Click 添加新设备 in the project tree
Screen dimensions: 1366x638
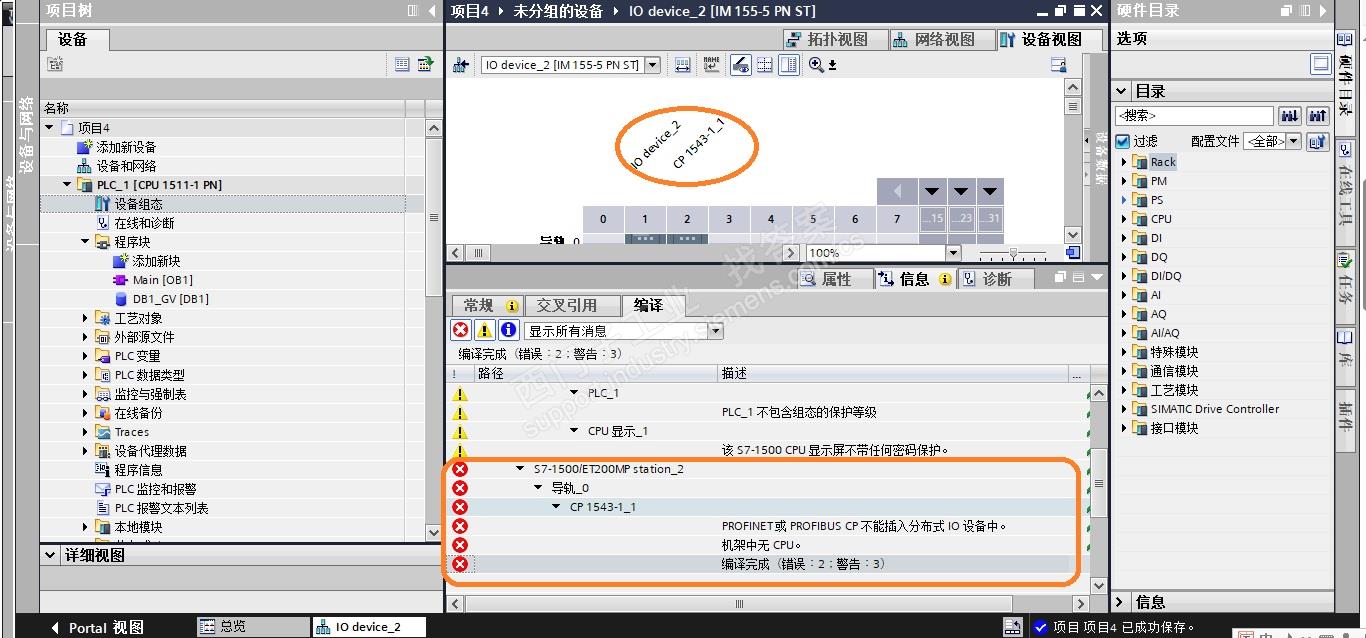pos(126,147)
